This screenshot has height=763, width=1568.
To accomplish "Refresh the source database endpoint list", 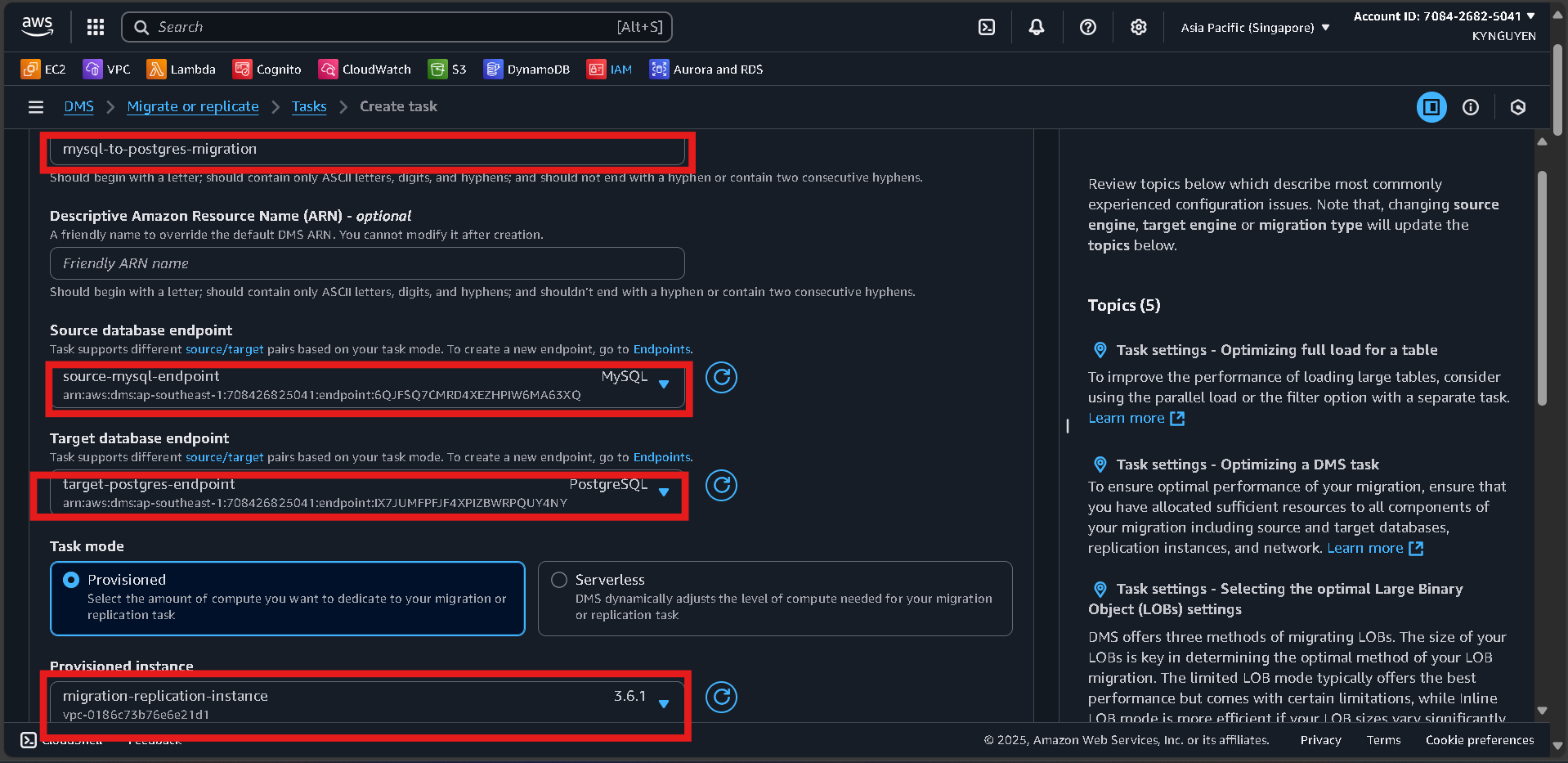I will point(720,378).
